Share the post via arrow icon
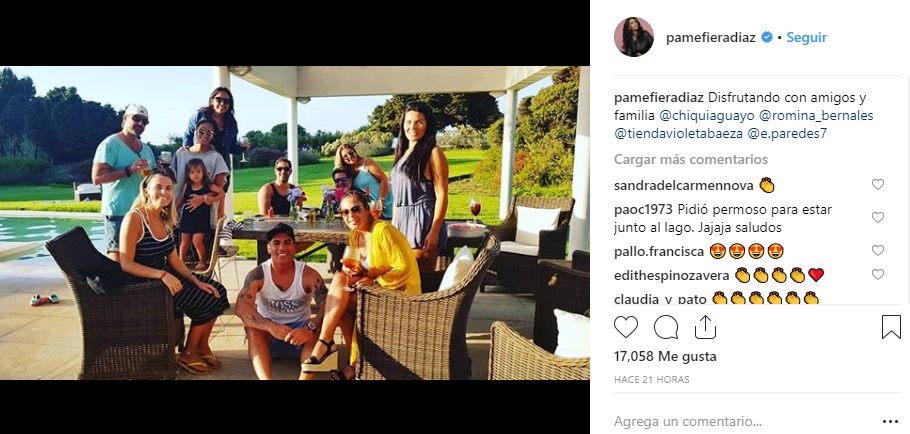 [705, 327]
